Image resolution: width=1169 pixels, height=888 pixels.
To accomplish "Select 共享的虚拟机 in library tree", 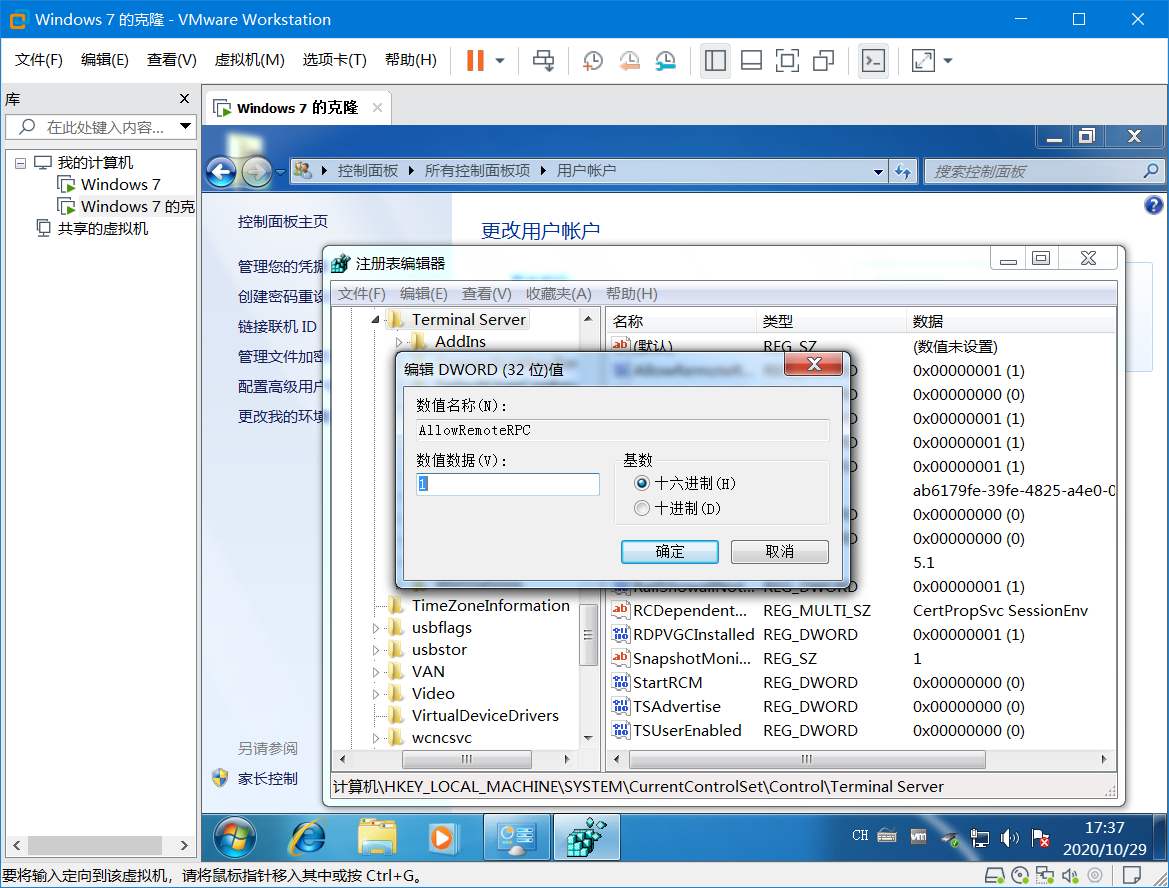I will click(102, 228).
